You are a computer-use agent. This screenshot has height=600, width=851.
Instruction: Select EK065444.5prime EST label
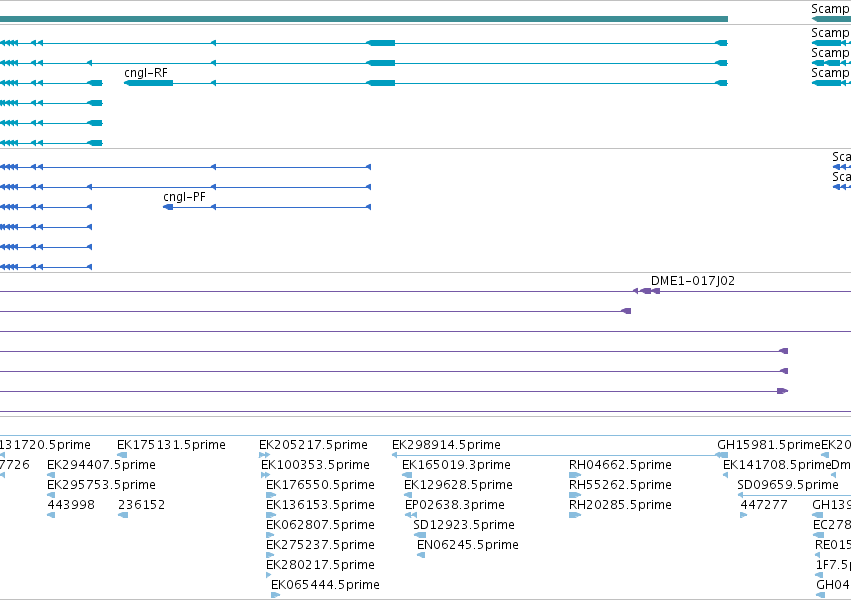[x=325, y=585]
